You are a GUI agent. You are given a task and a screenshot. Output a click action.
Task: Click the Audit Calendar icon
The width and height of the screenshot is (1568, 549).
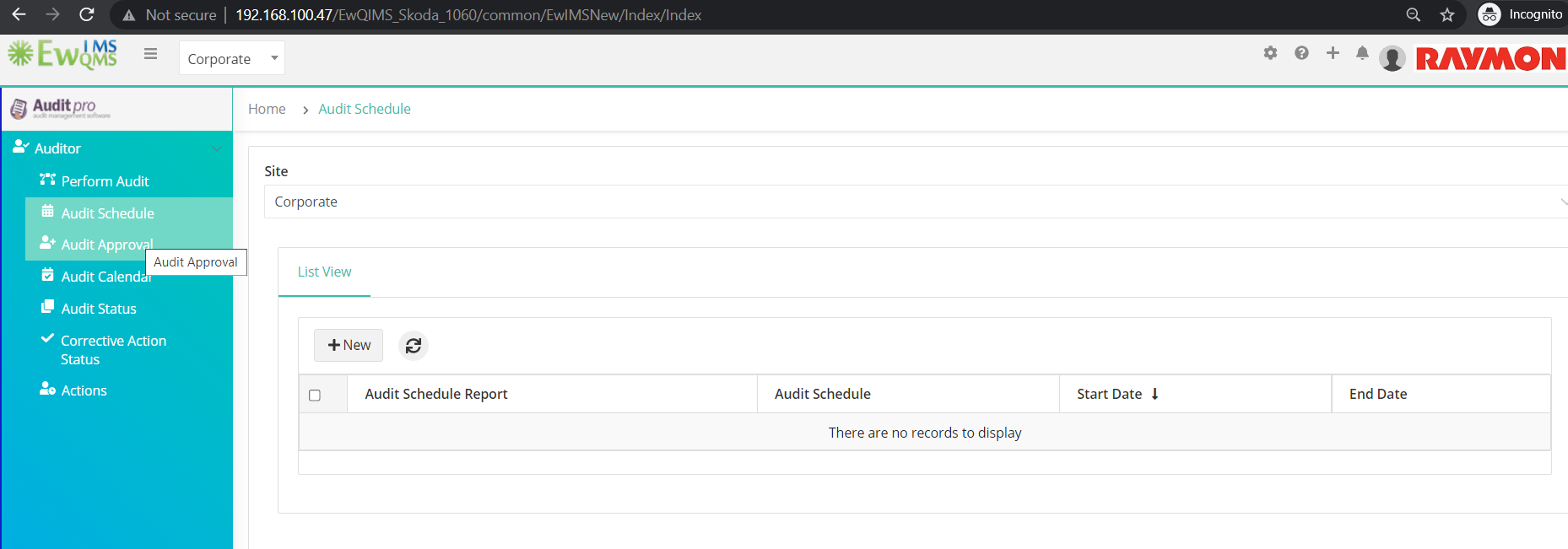point(47,275)
